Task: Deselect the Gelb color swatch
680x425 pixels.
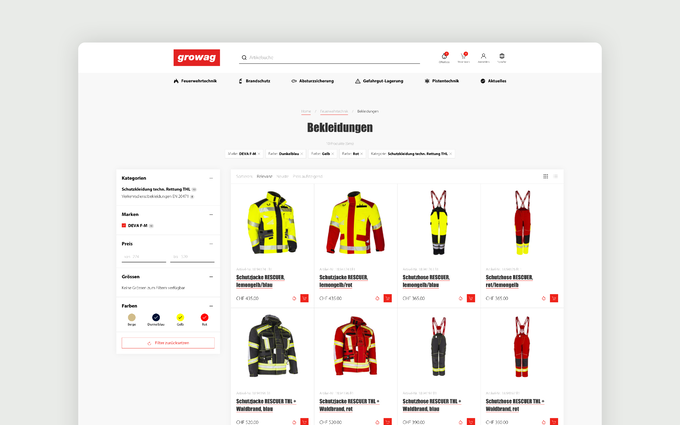Action: (180, 317)
